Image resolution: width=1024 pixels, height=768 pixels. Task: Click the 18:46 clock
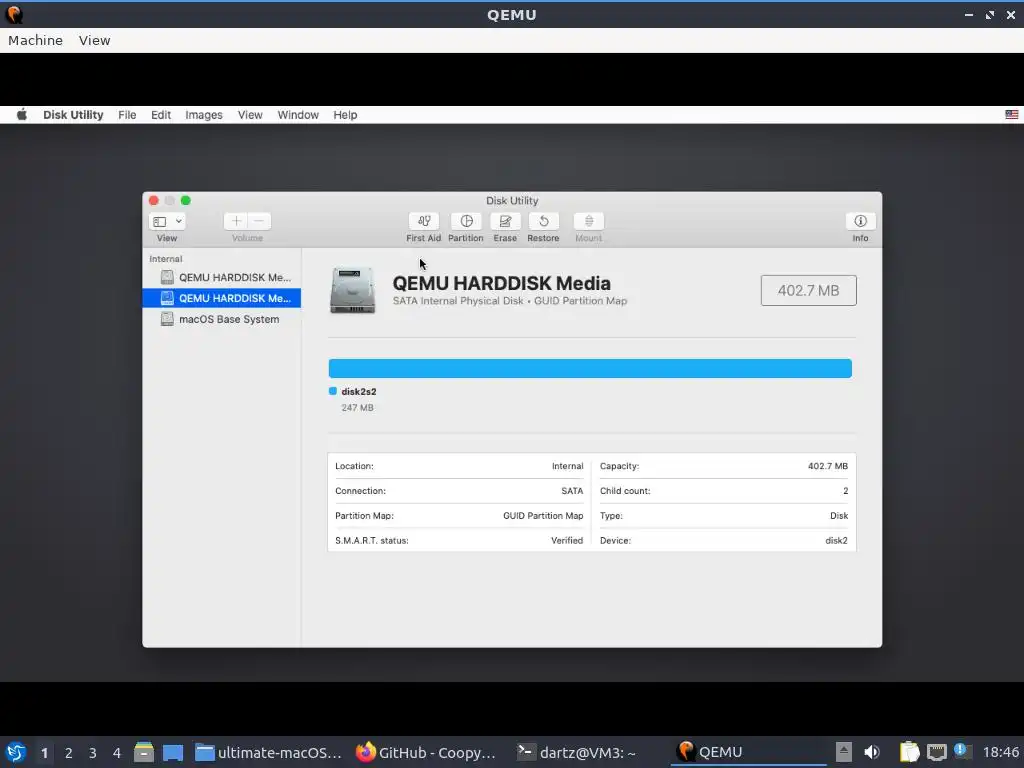tap(1000, 753)
